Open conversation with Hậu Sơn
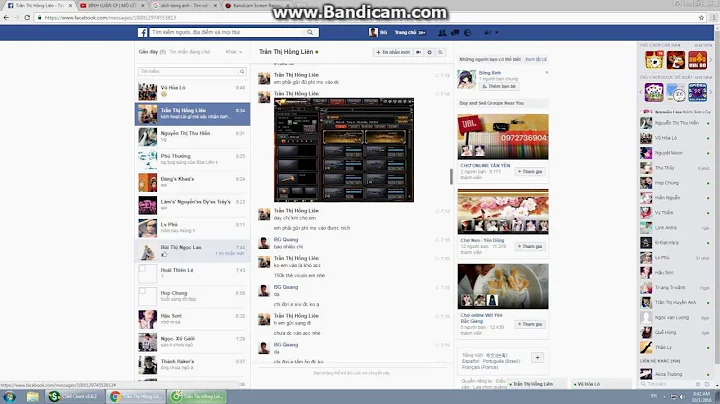 pos(192,319)
